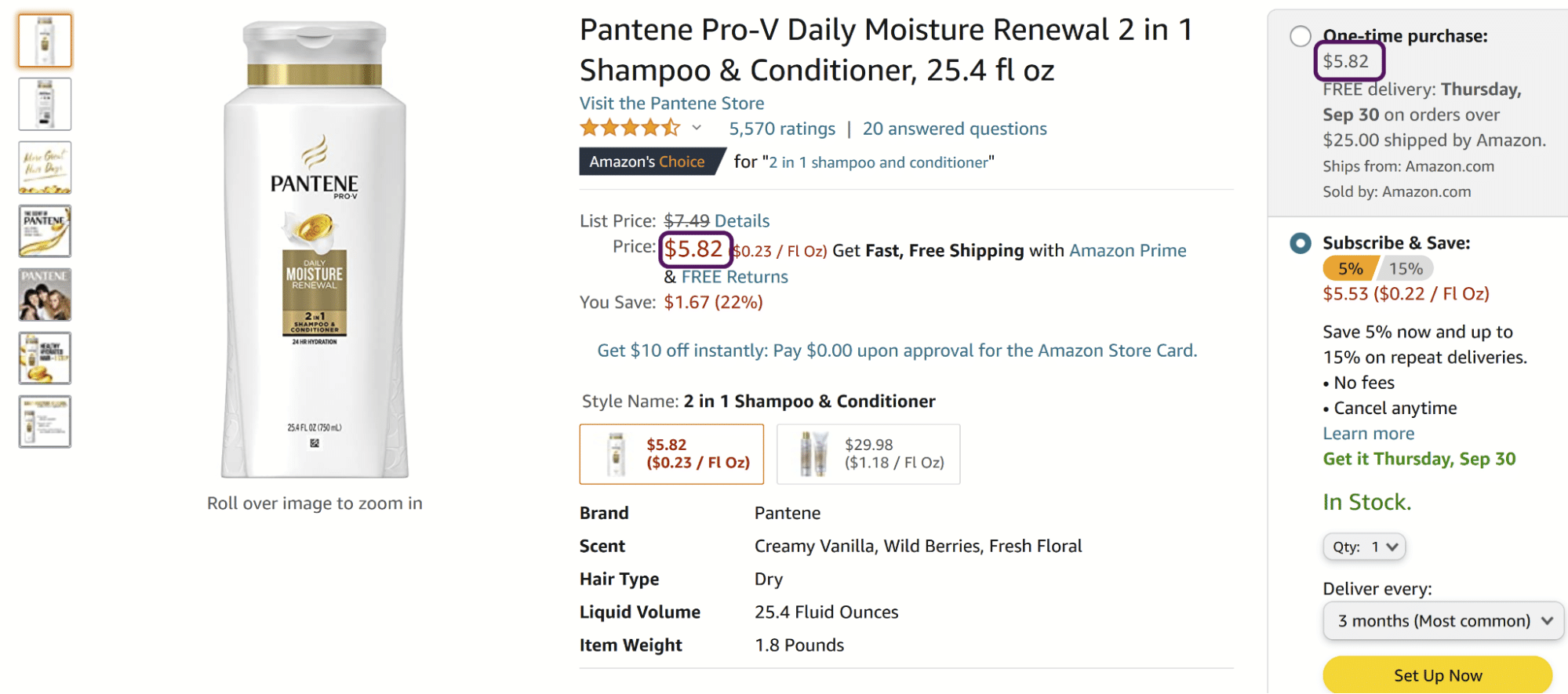Viewport: 1568px width, 694px height.
Task: Click the Set Up Now button
Action: pyautogui.click(x=1437, y=675)
